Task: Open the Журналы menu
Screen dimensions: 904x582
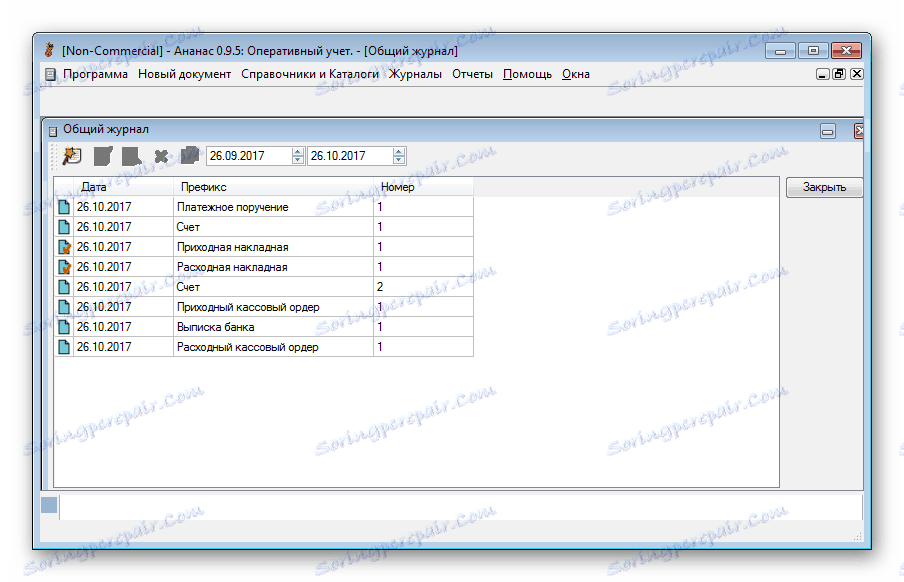Action: (x=416, y=74)
